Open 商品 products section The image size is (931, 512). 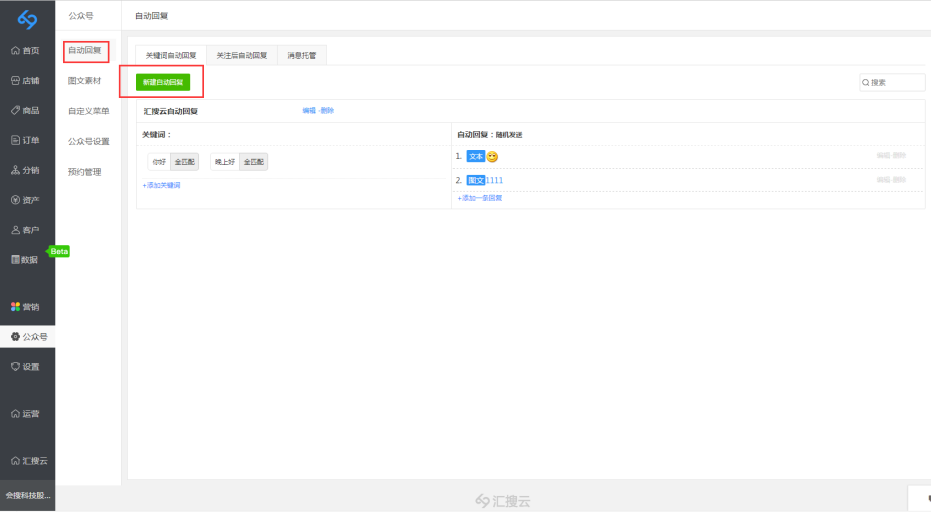(x=26, y=110)
